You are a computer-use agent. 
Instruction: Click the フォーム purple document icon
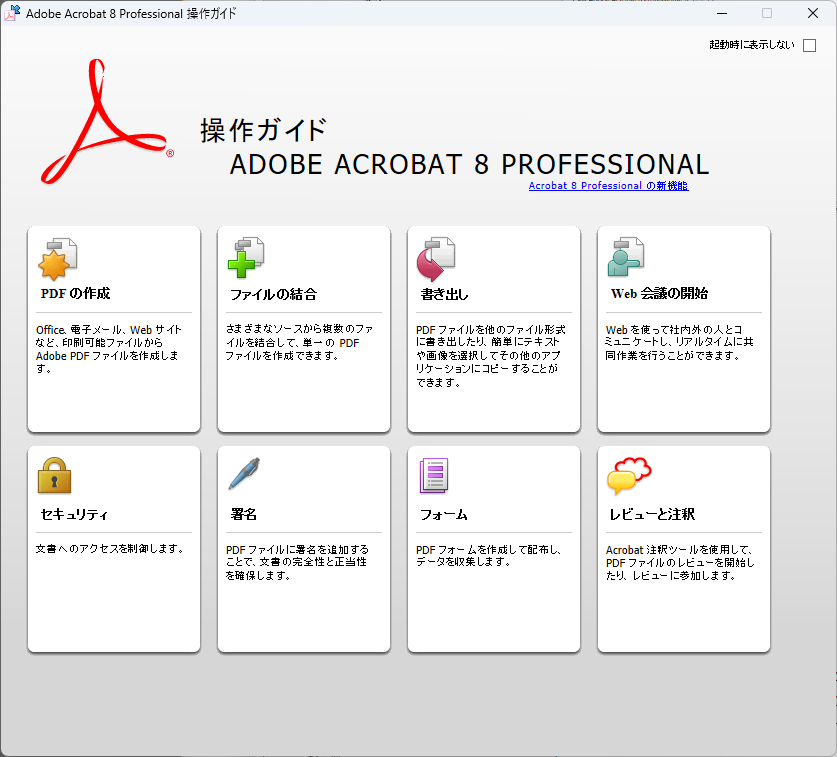pyautogui.click(x=434, y=475)
